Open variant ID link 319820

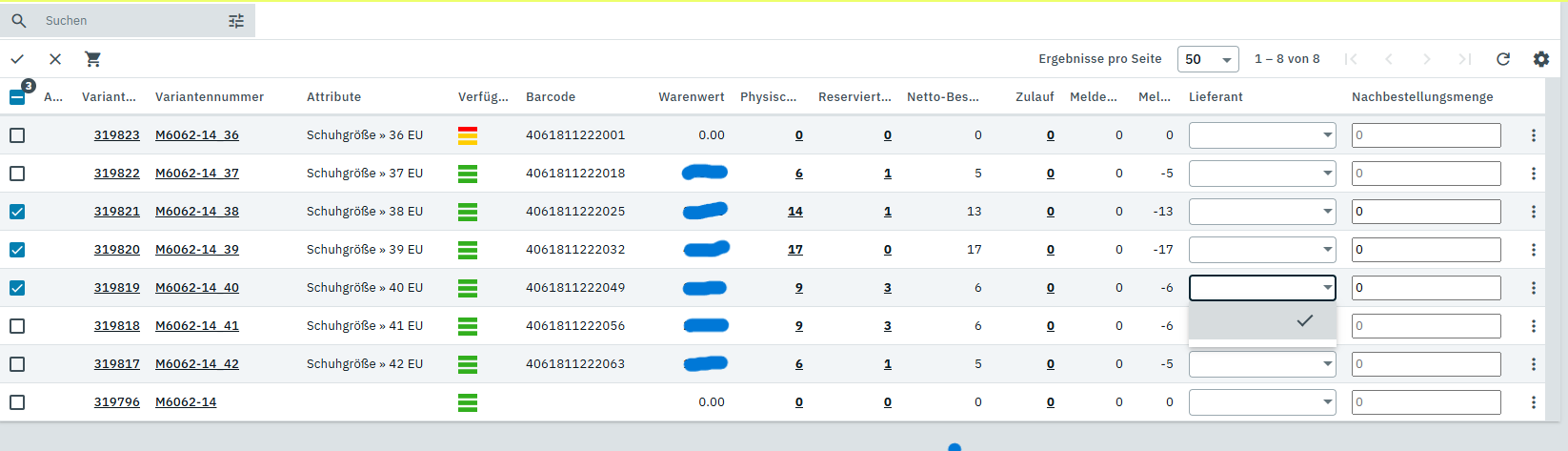point(116,250)
